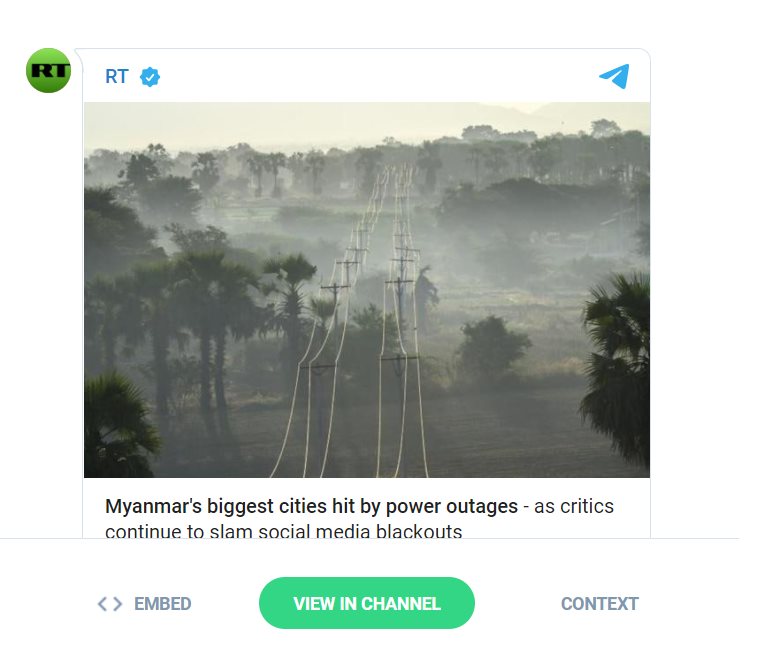The width and height of the screenshot is (759, 653).
Task: Click the Context link
Action: click(x=599, y=604)
